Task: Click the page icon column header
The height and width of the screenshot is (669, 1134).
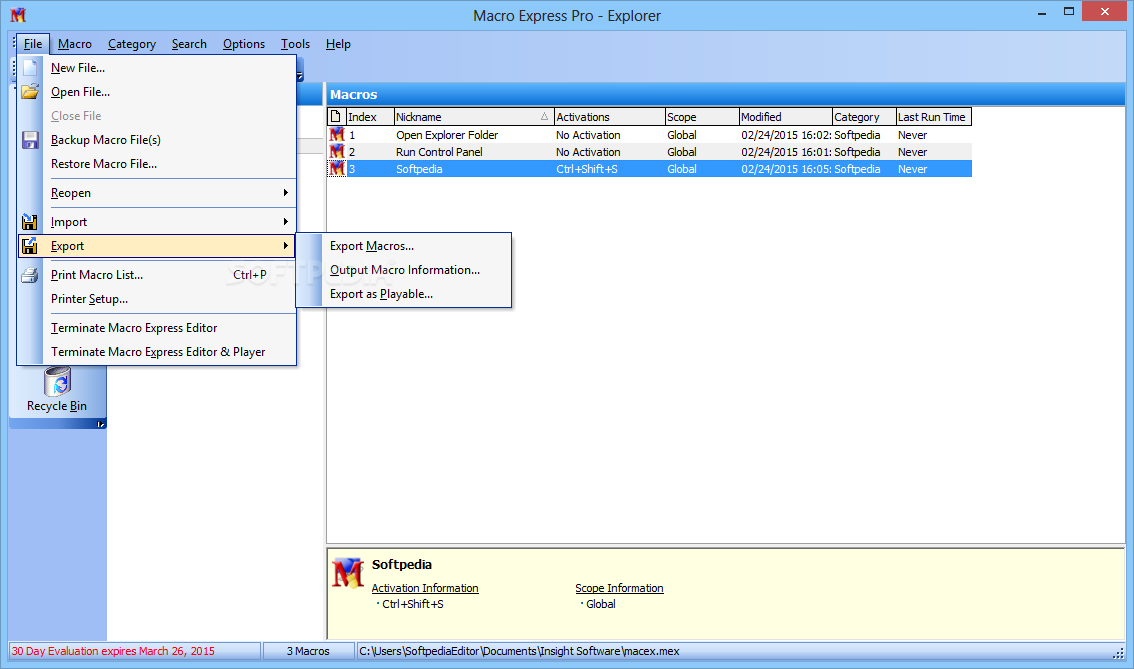Action: (336, 116)
